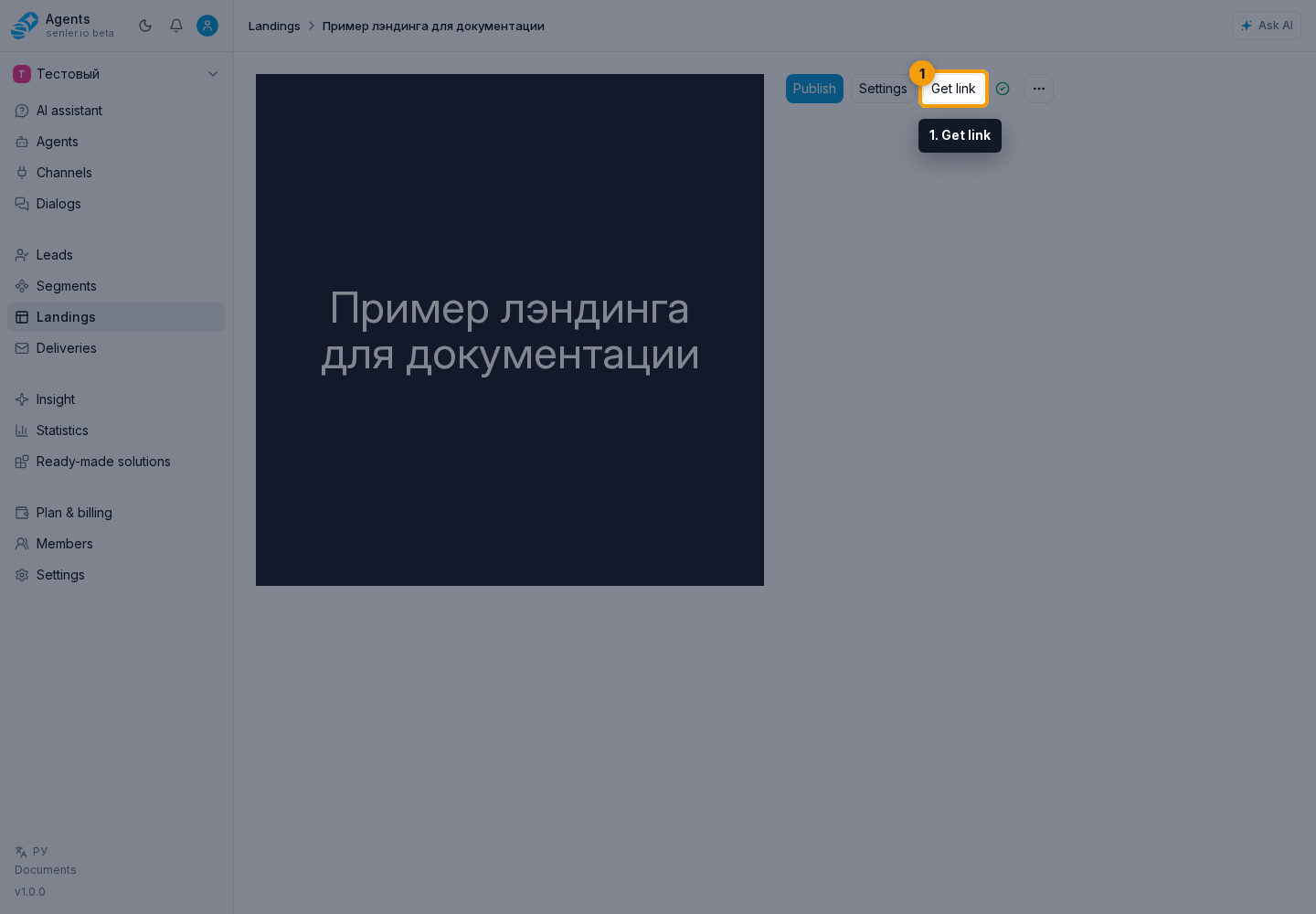Click the Insight sparkle icon
The width and height of the screenshot is (1316, 914).
click(22, 399)
